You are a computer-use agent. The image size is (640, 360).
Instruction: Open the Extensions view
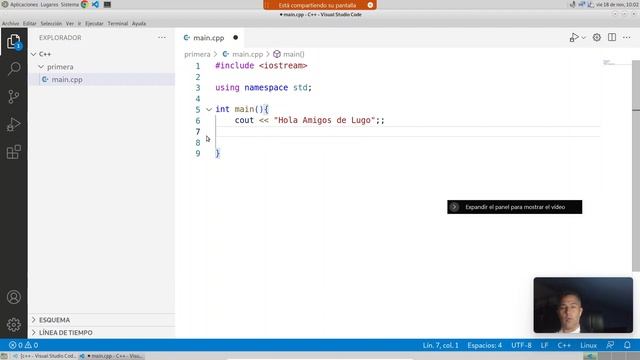click(13, 152)
